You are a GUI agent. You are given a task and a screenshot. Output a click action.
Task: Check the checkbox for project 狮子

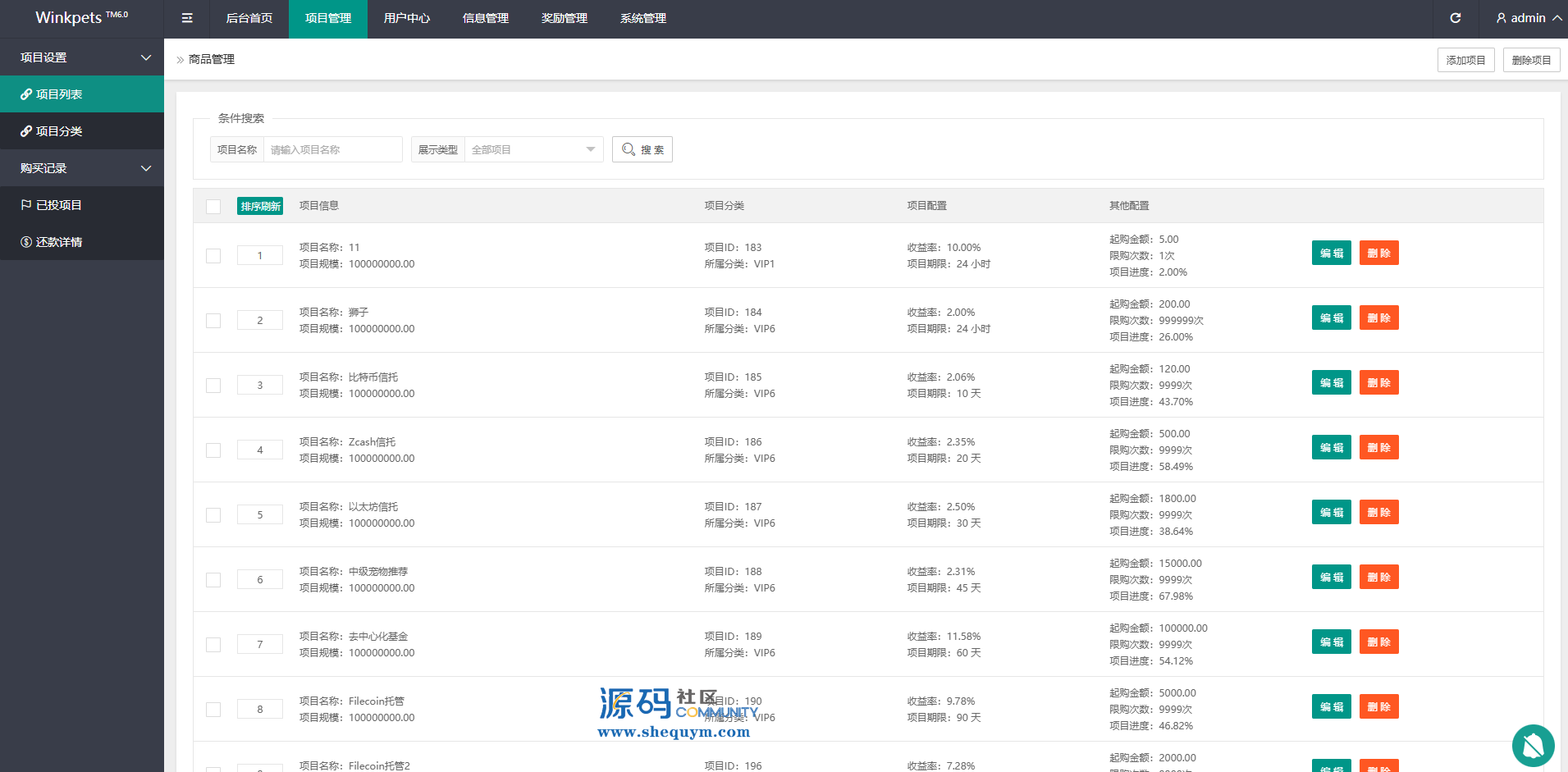[213, 321]
